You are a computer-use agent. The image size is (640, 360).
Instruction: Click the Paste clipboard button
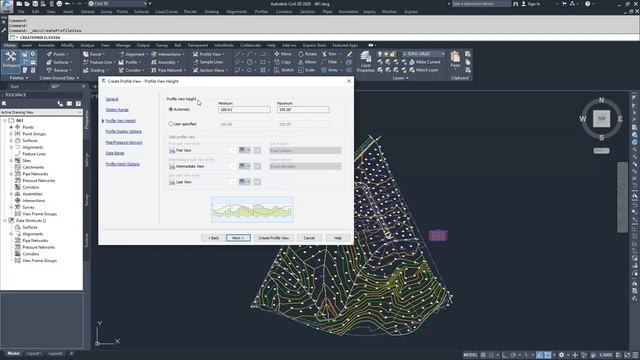coord(455,60)
